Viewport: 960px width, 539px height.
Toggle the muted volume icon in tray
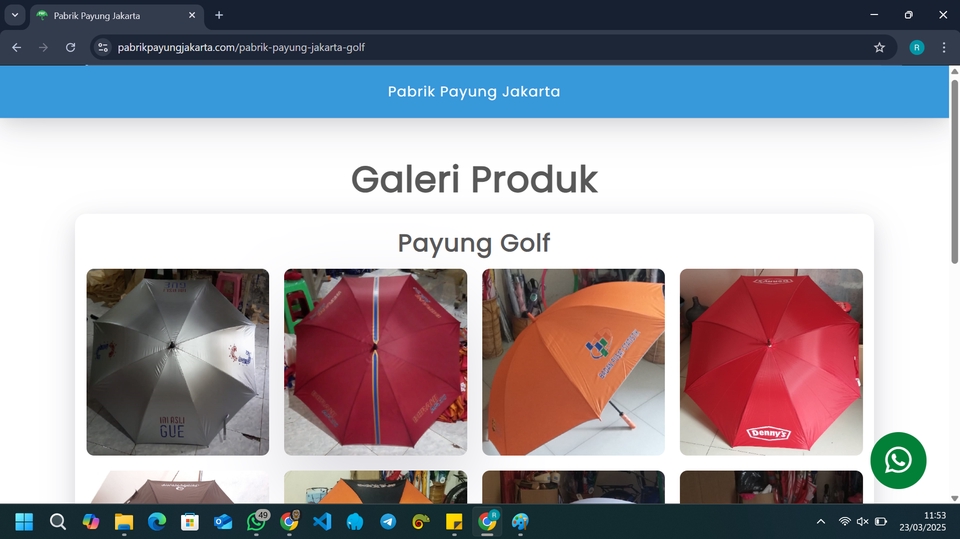coord(863,522)
